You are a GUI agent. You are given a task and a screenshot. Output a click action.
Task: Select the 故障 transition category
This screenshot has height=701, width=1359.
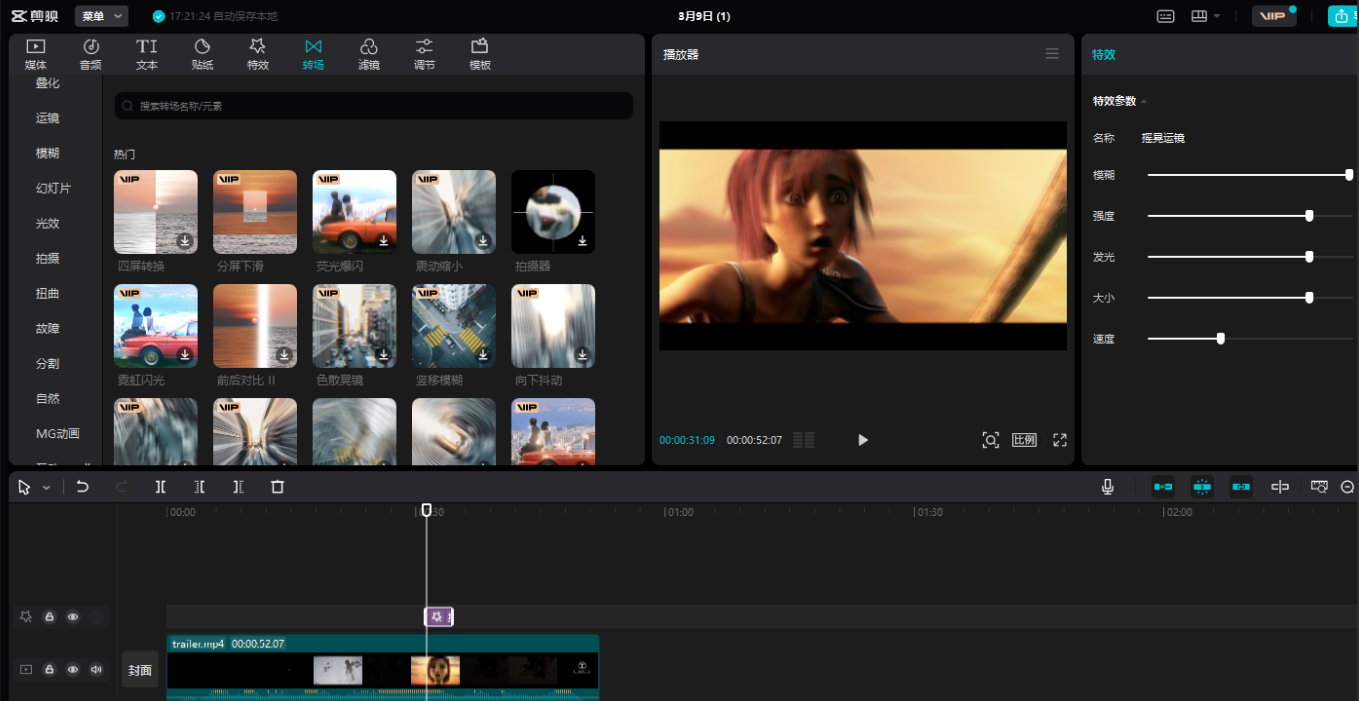pos(48,328)
